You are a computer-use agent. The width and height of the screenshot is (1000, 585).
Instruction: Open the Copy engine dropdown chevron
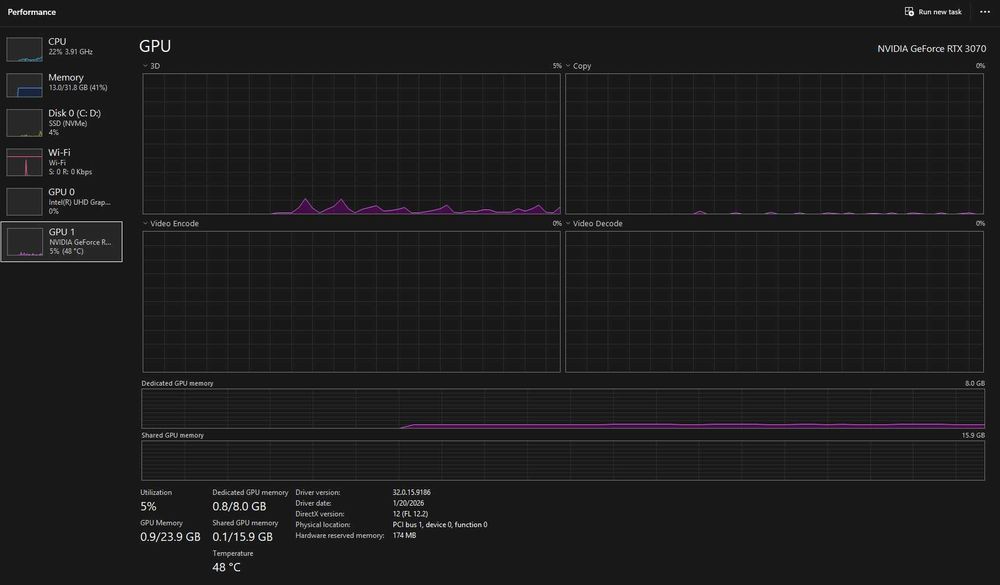tap(568, 66)
